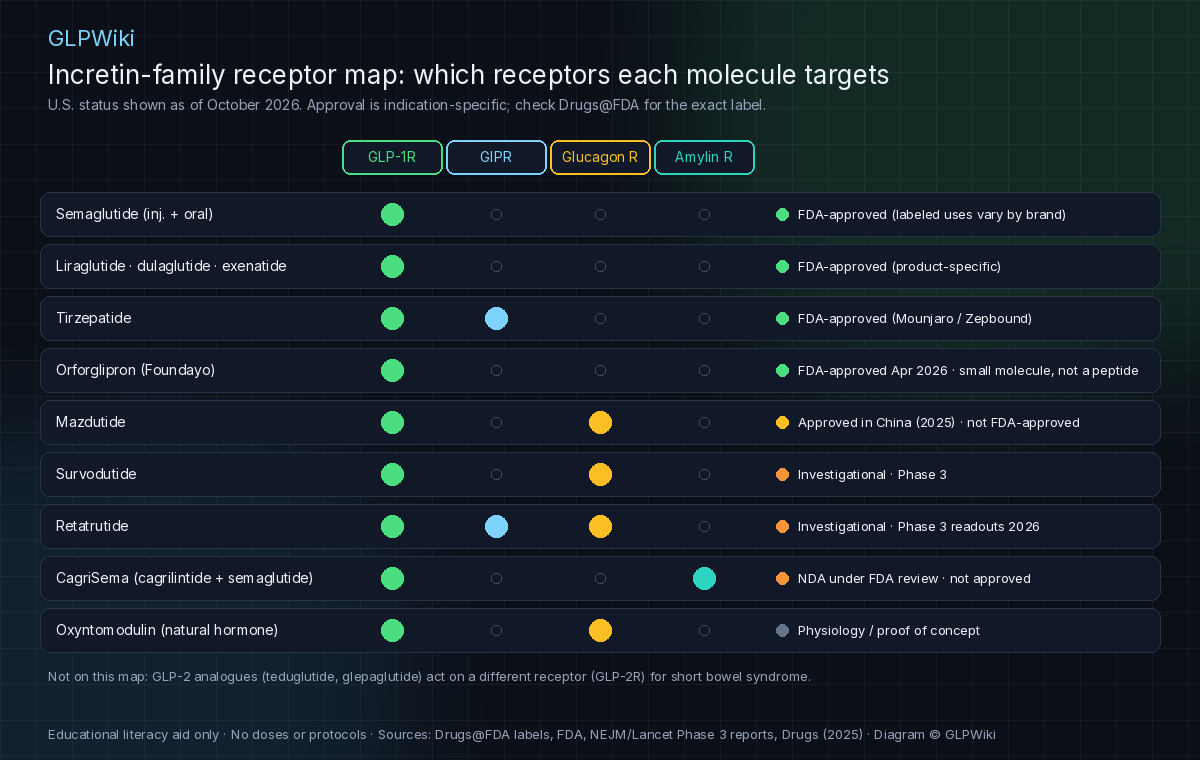Image resolution: width=1200 pixels, height=760 pixels.
Task: Click Oxyntomodulin's empty Amylin R circle
Action: coord(704,630)
